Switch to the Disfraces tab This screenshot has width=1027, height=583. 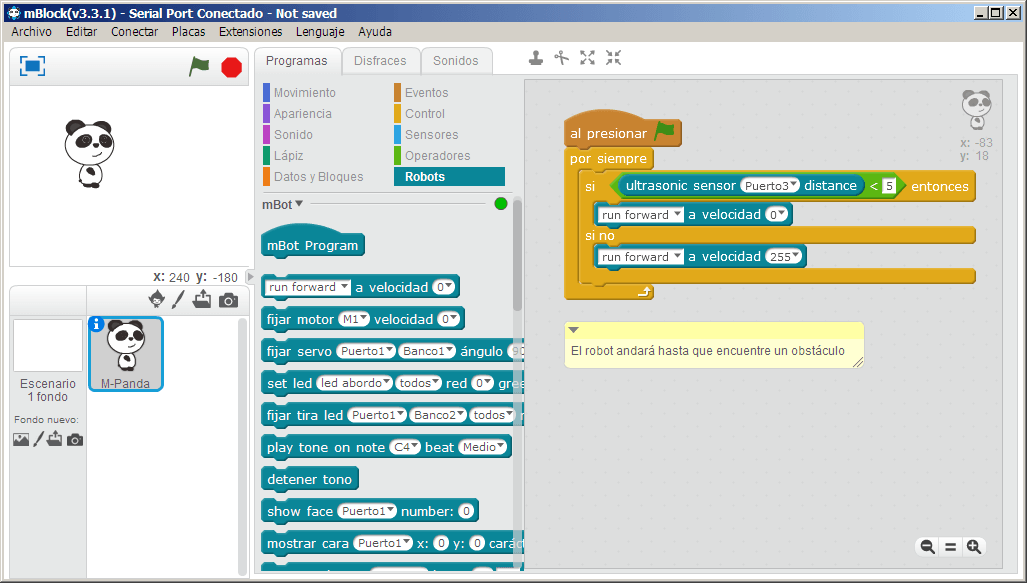[x=380, y=61]
